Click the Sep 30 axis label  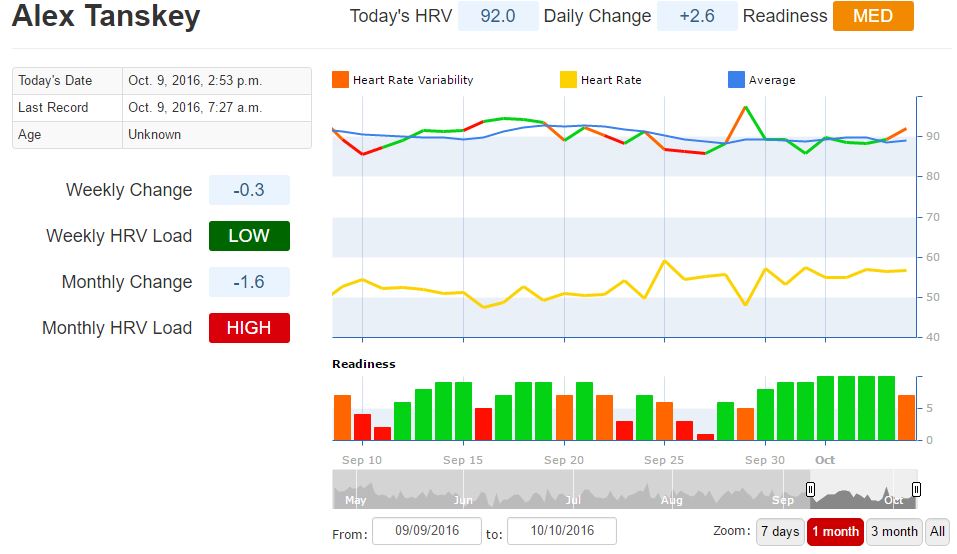(x=765, y=460)
